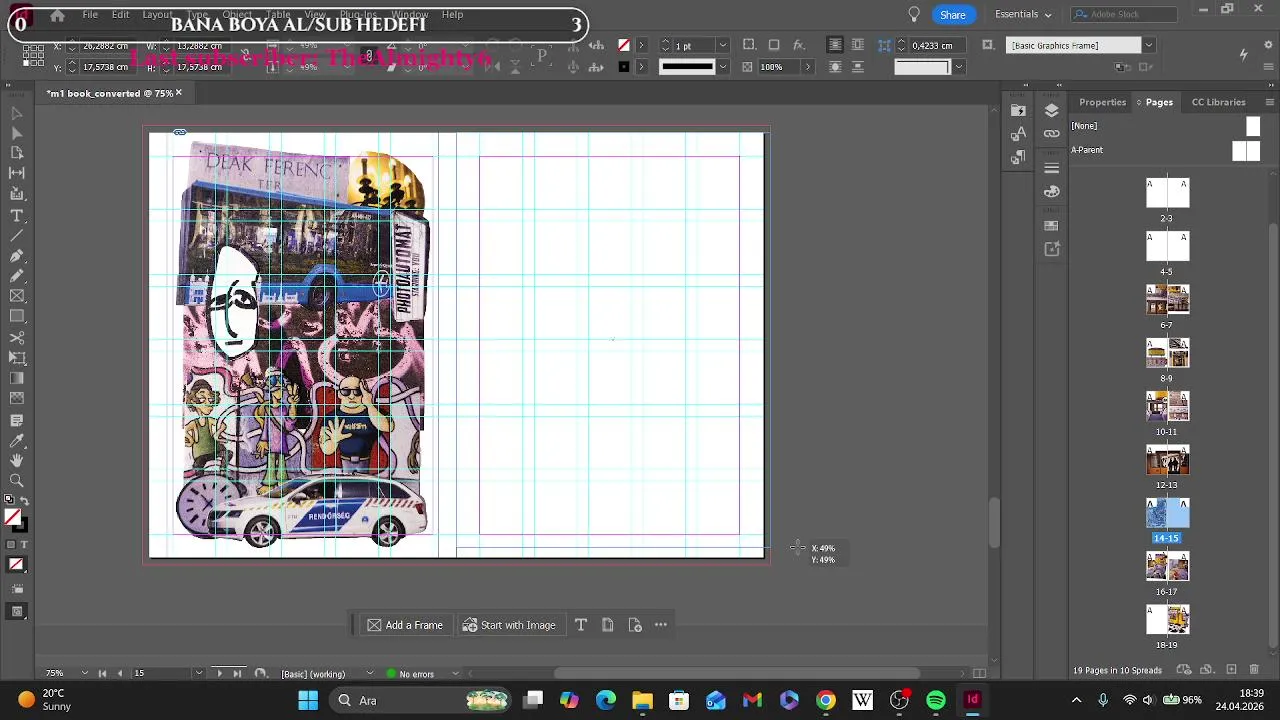Select the Page tool
This screenshot has width=1280, height=720.
point(17,153)
